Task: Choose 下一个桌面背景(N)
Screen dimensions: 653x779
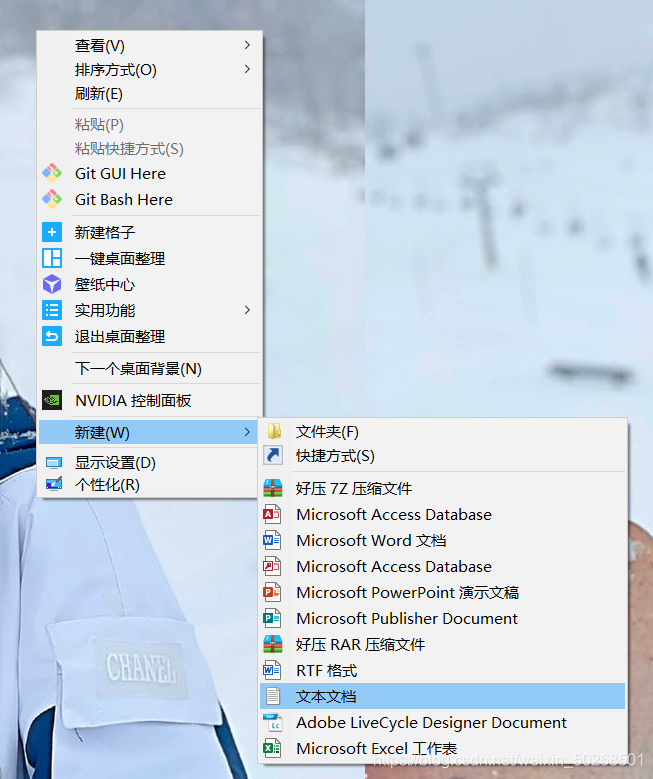Action: pos(138,369)
